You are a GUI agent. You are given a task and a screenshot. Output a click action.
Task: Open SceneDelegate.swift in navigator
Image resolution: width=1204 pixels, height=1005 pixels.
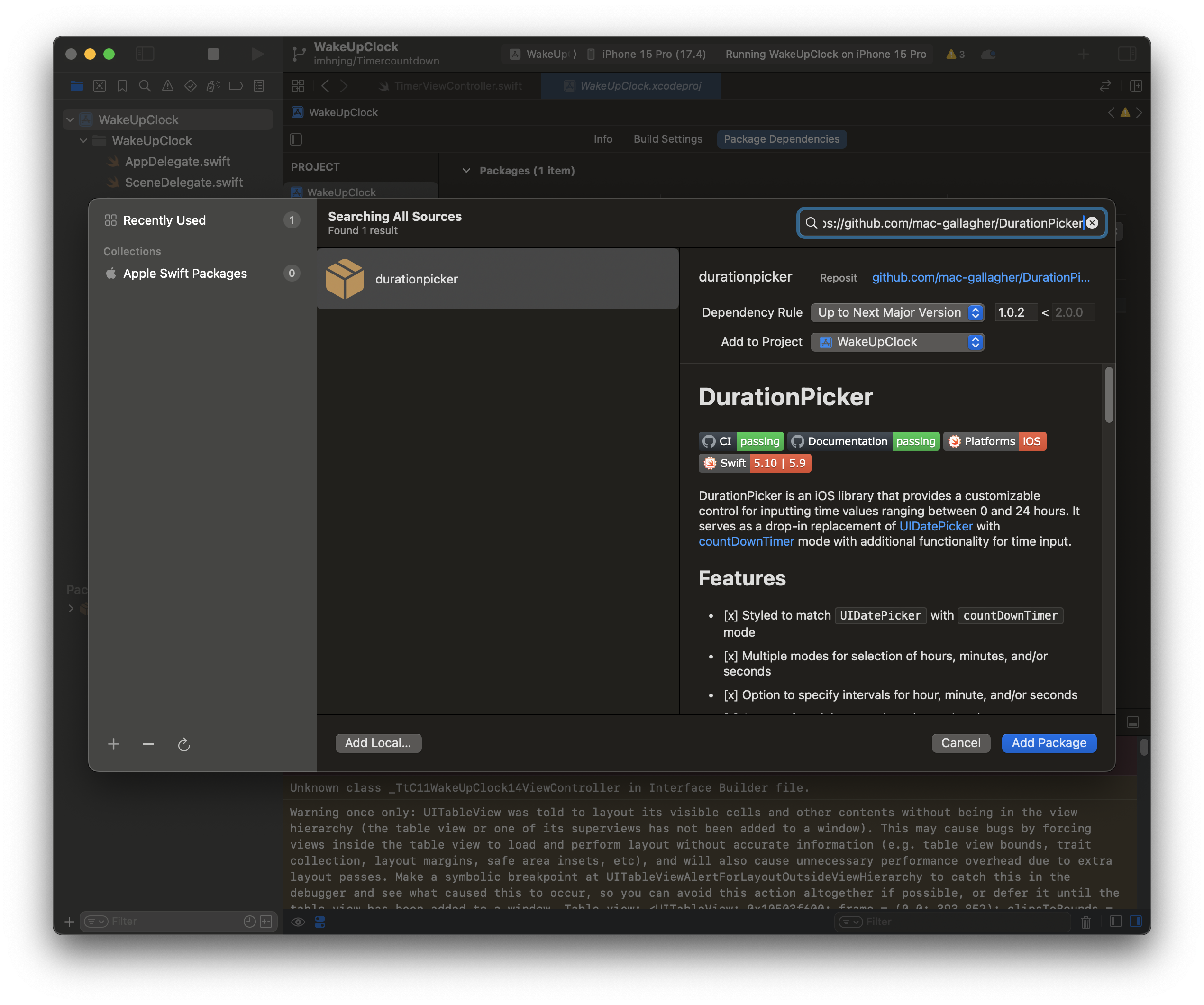[x=184, y=183]
